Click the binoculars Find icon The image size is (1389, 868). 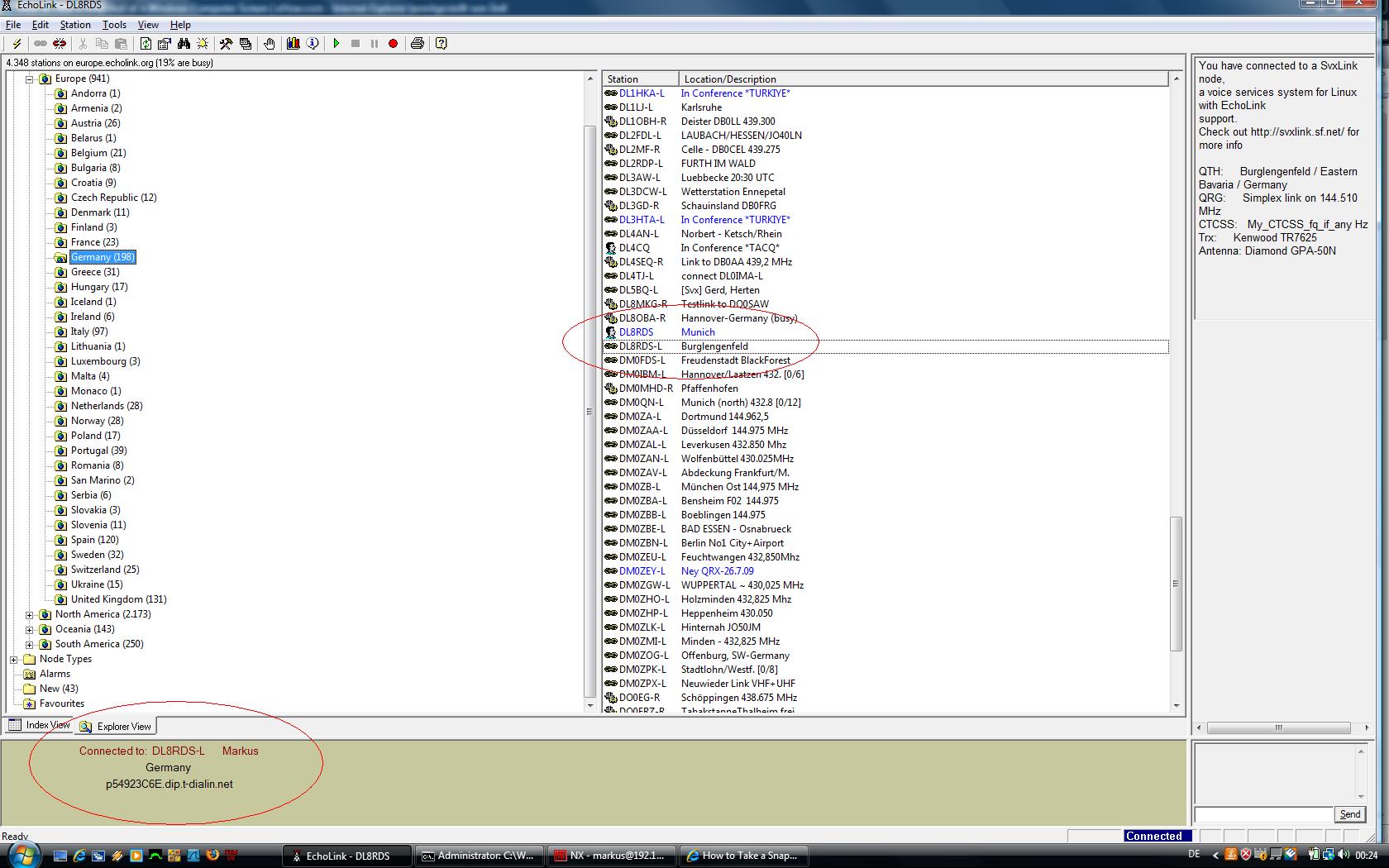(x=184, y=44)
